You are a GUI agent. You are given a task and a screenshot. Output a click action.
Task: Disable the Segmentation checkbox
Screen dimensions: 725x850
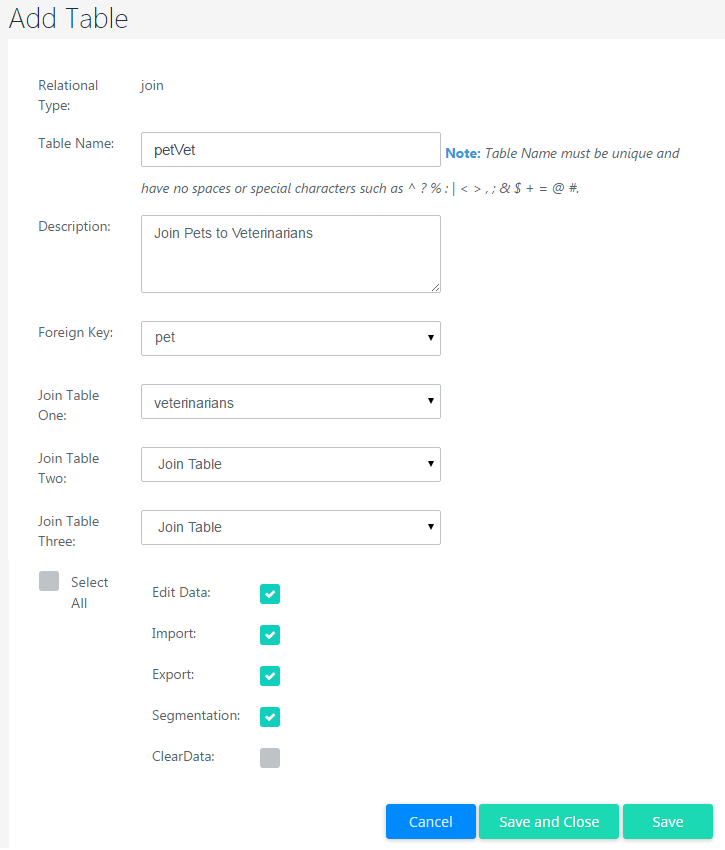pyautogui.click(x=270, y=717)
